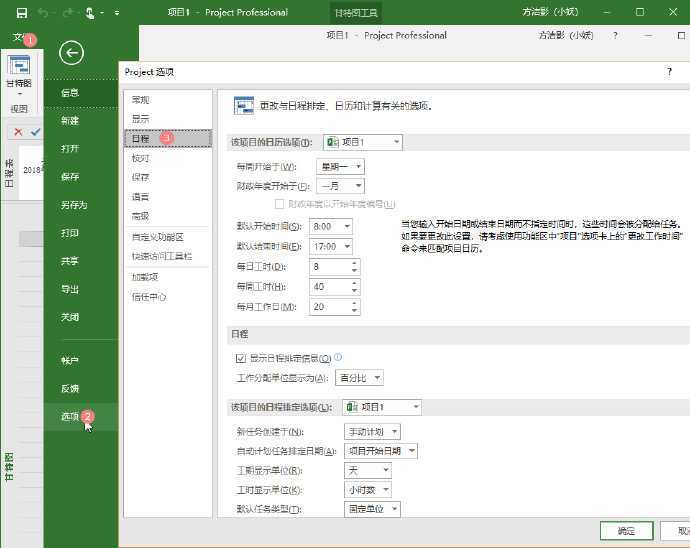Increase 每月工作日 with the up spinner

(x=354, y=303)
